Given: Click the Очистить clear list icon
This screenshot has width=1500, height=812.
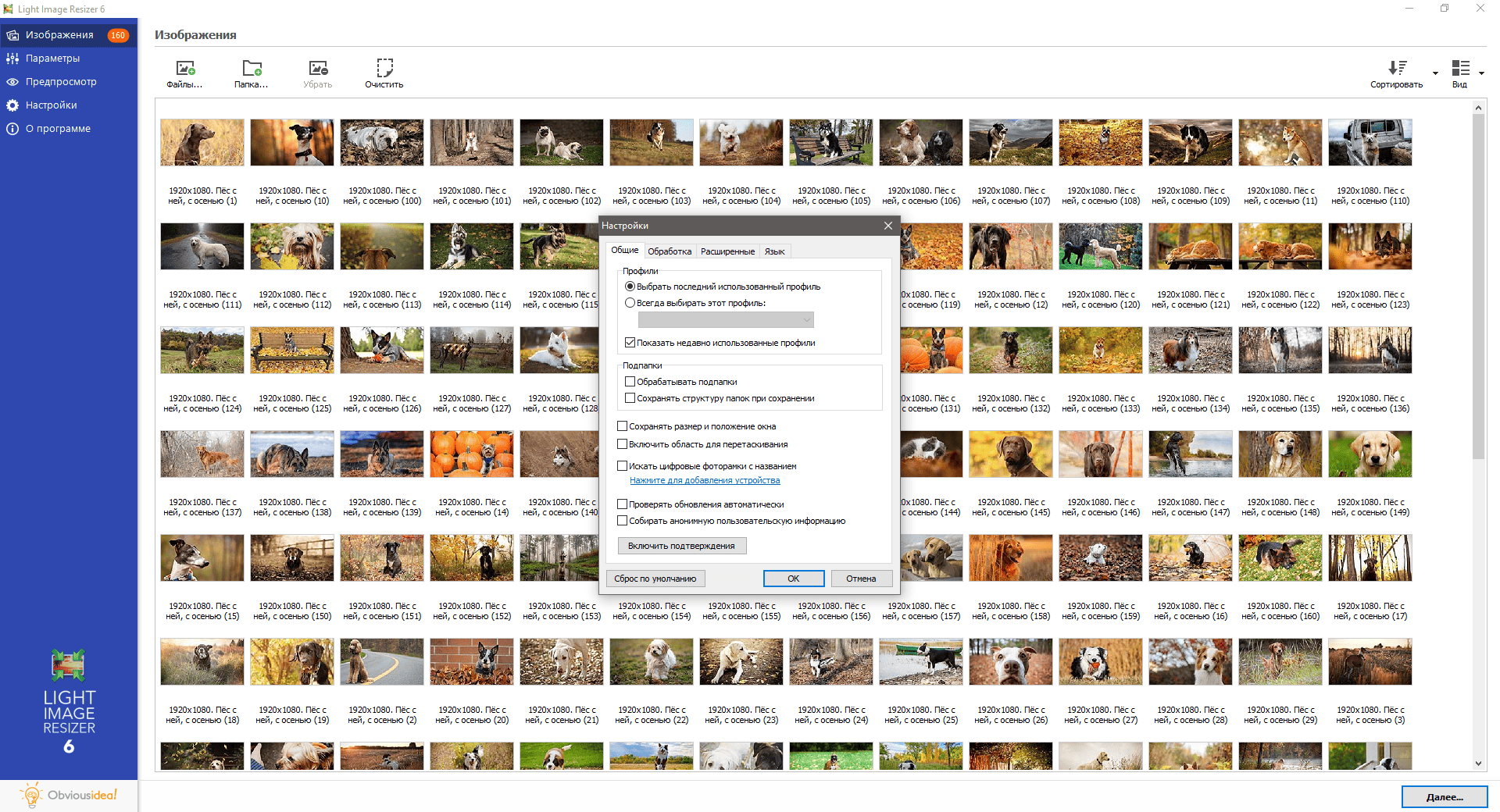Looking at the screenshot, I should coord(384,68).
